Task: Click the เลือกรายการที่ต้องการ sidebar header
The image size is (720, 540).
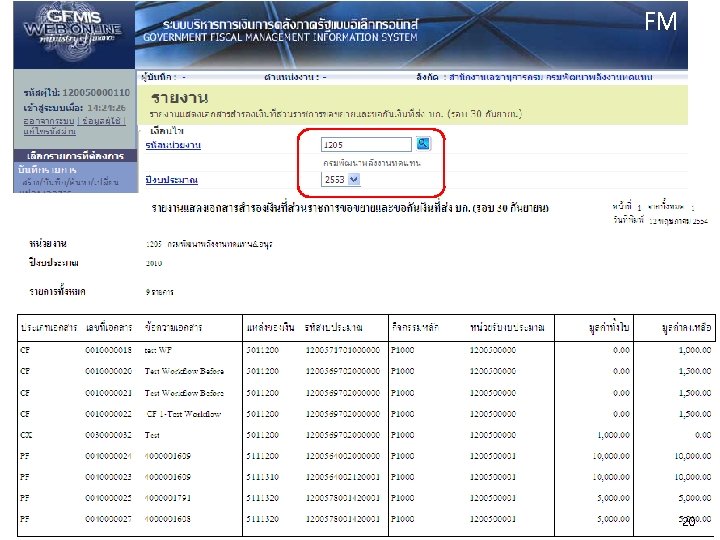Action: point(75,156)
